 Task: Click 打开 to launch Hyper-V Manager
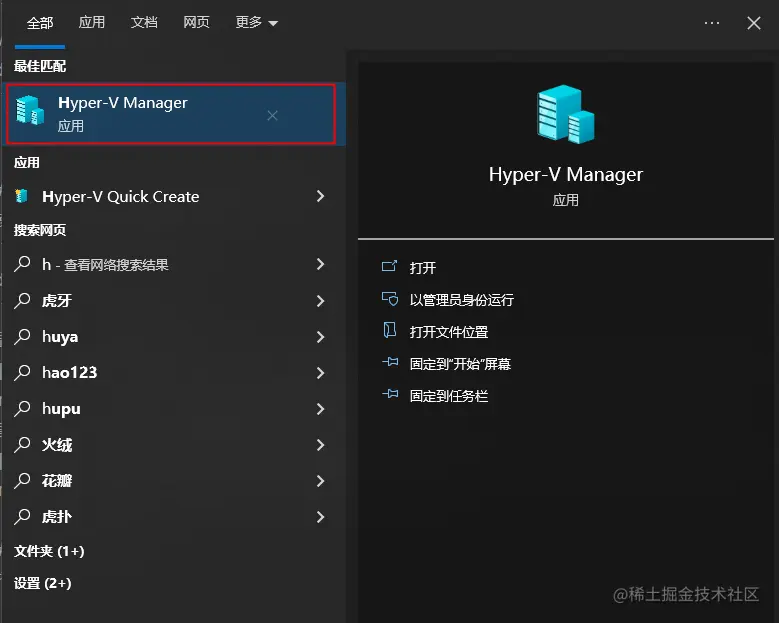coord(422,268)
